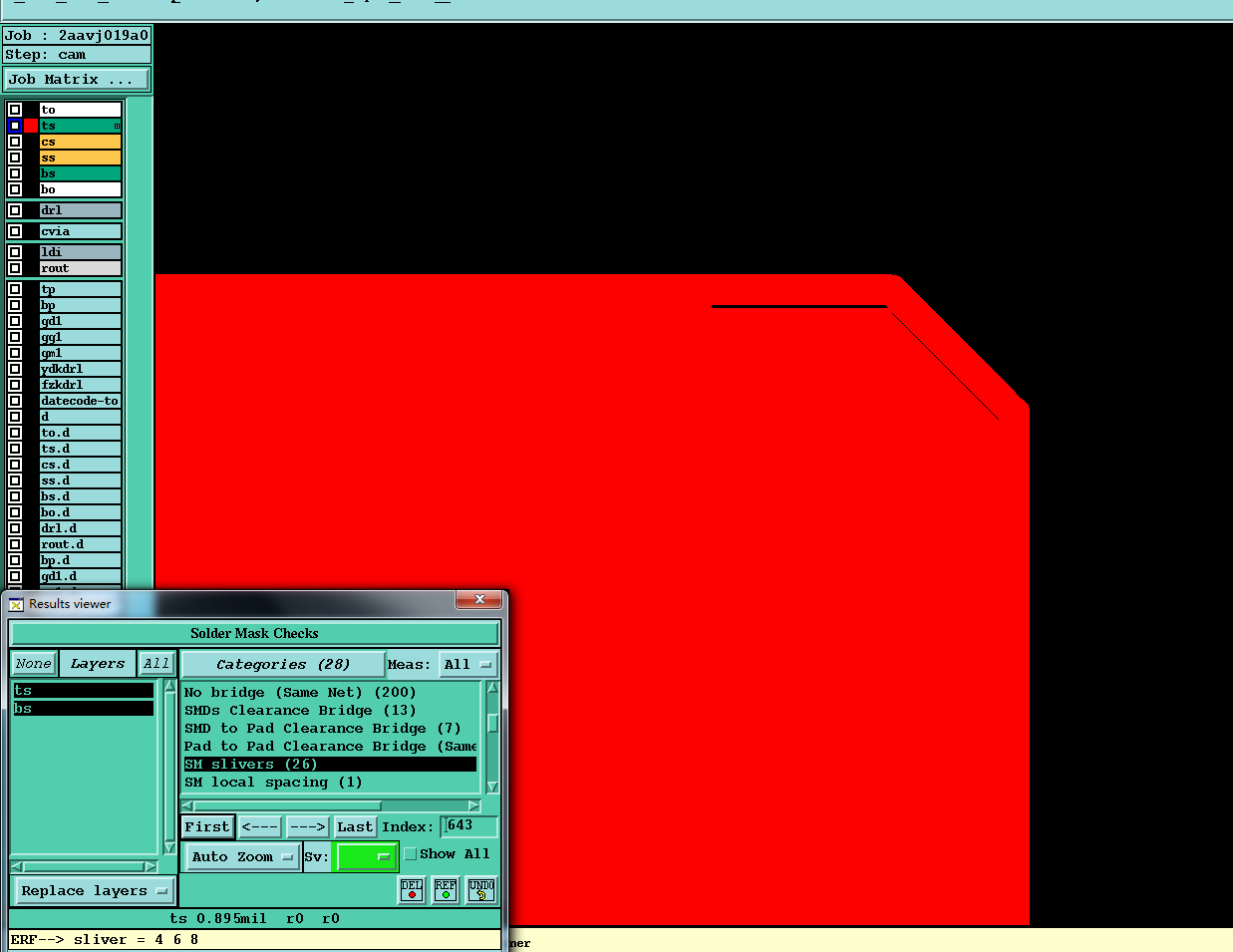The width and height of the screenshot is (1233, 952).
Task: Toggle the 'ss' layer display checkbox
Action: tap(15, 158)
